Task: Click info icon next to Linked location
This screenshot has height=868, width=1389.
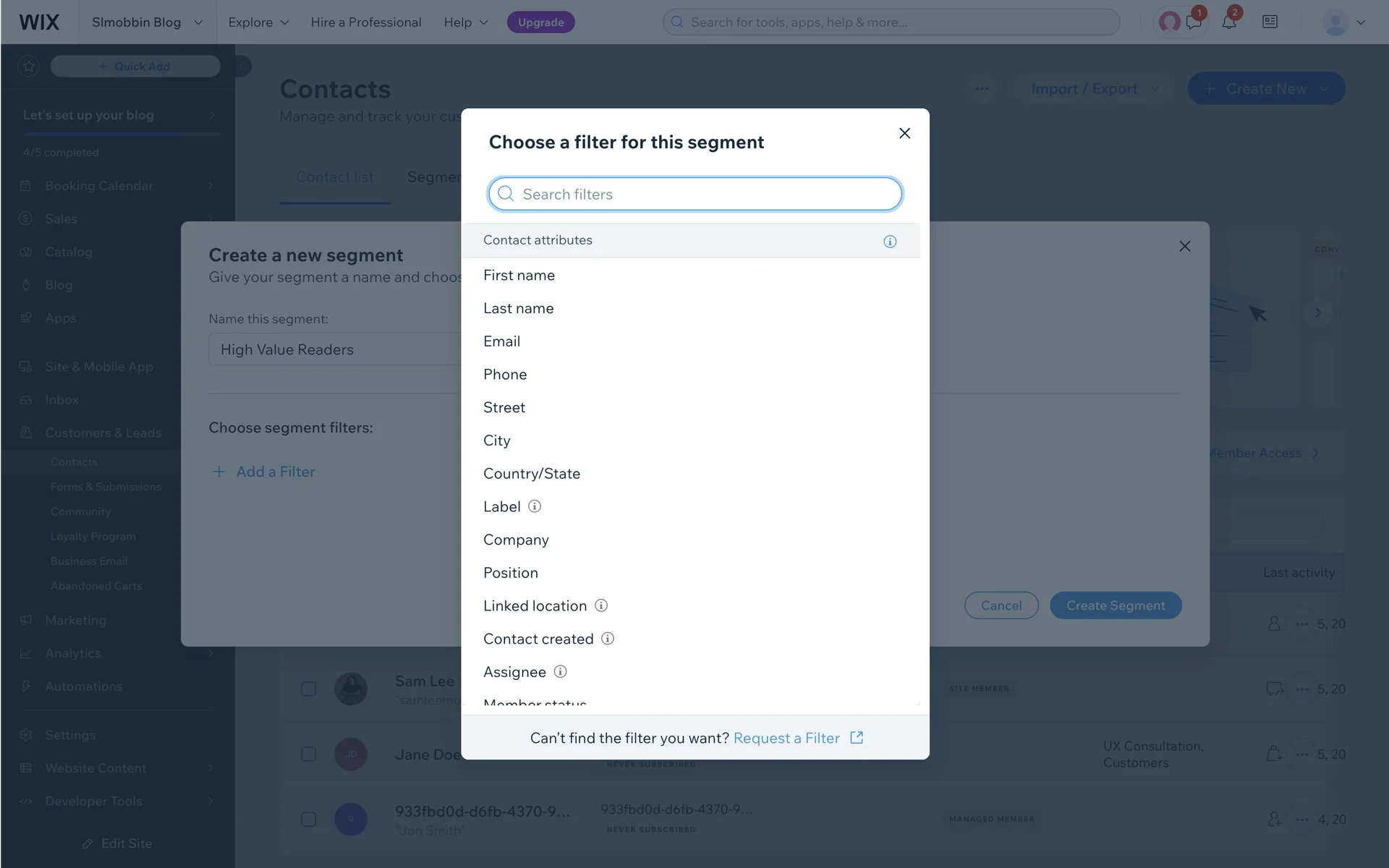Action: coord(601,605)
